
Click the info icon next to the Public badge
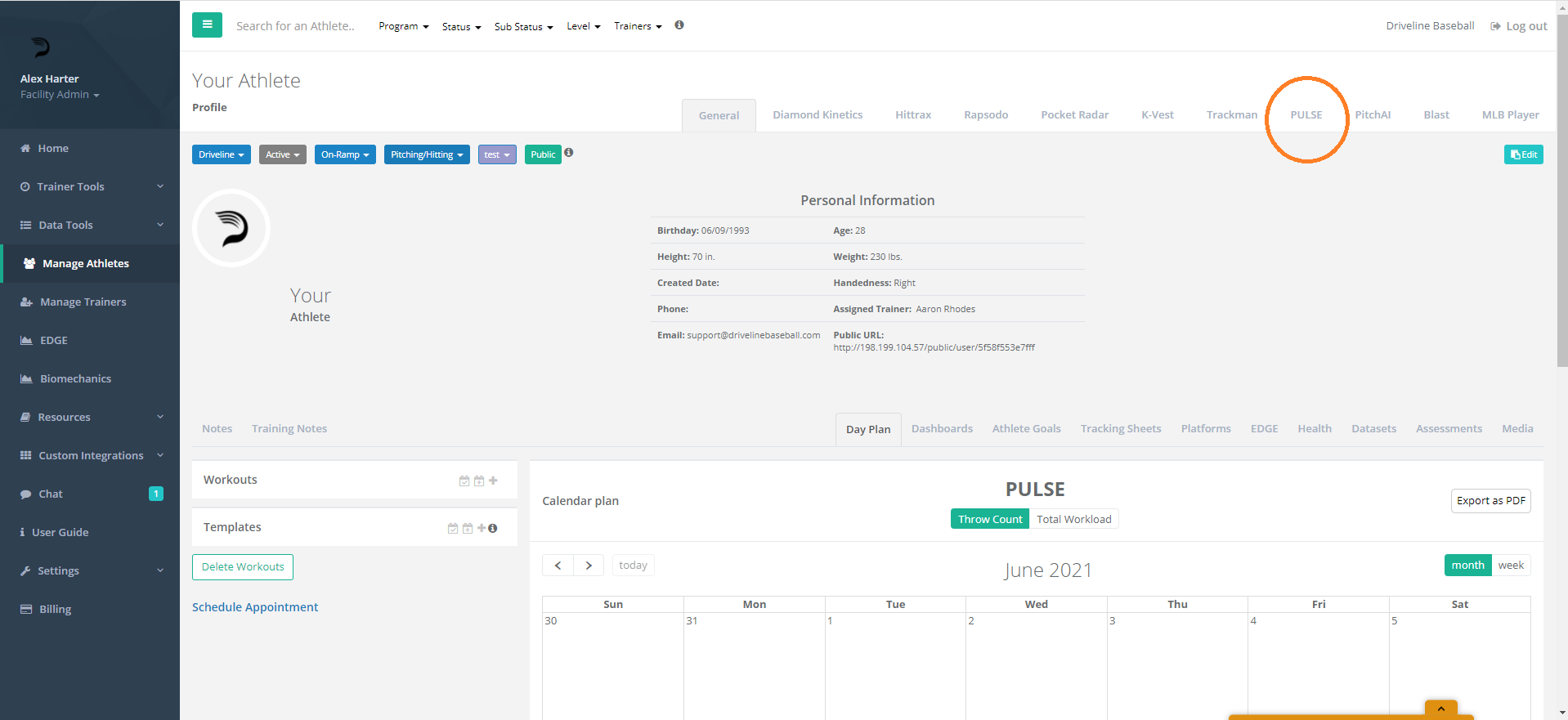[569, 152]
